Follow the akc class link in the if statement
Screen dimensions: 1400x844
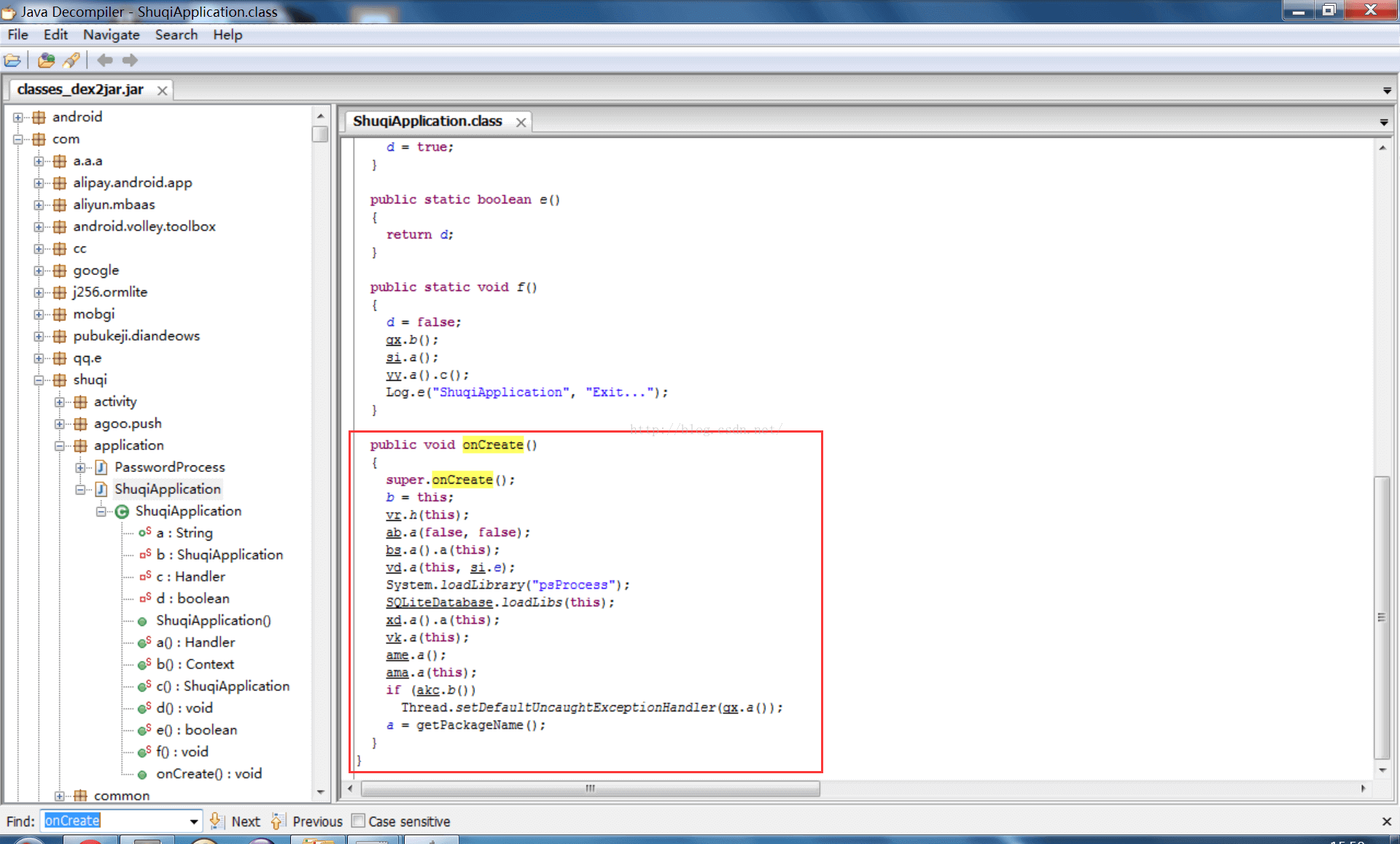(428, 690)
